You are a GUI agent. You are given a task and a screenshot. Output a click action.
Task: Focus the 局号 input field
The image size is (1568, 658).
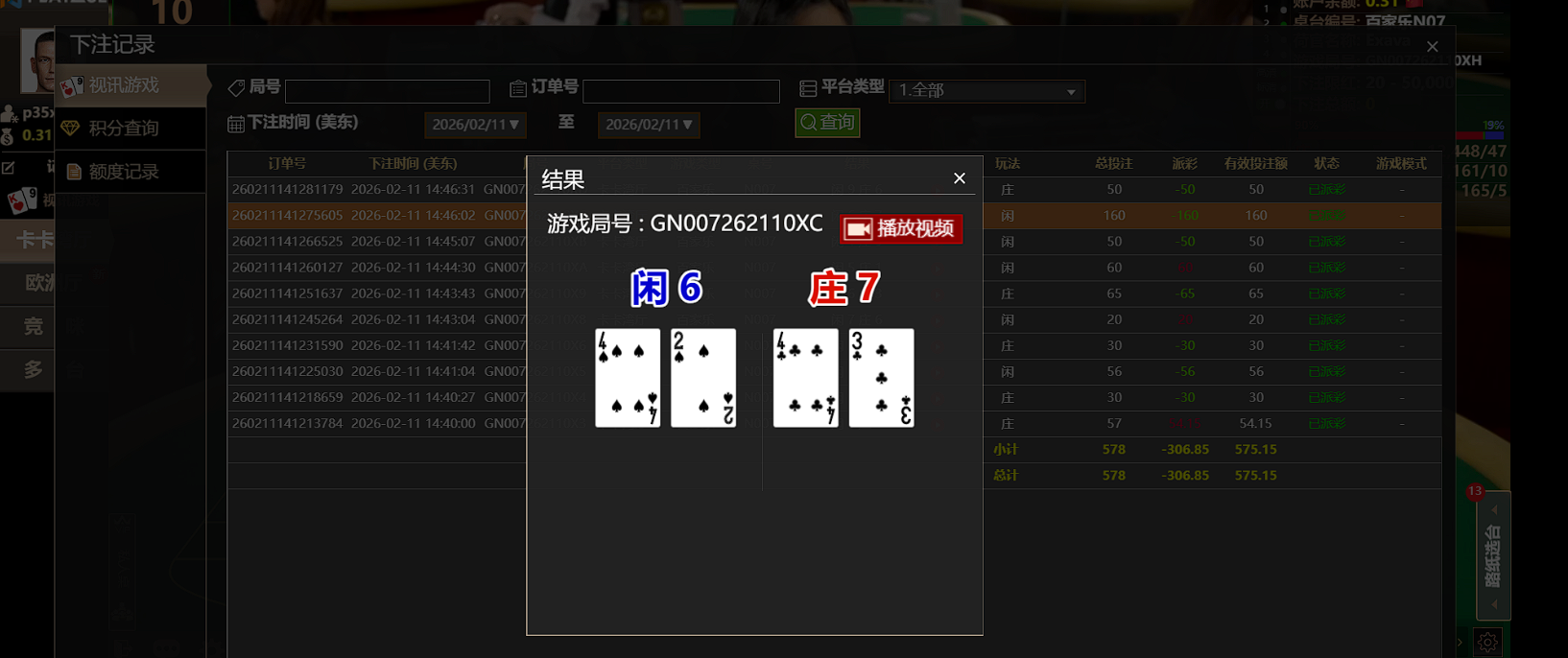(x=388, y=91)
